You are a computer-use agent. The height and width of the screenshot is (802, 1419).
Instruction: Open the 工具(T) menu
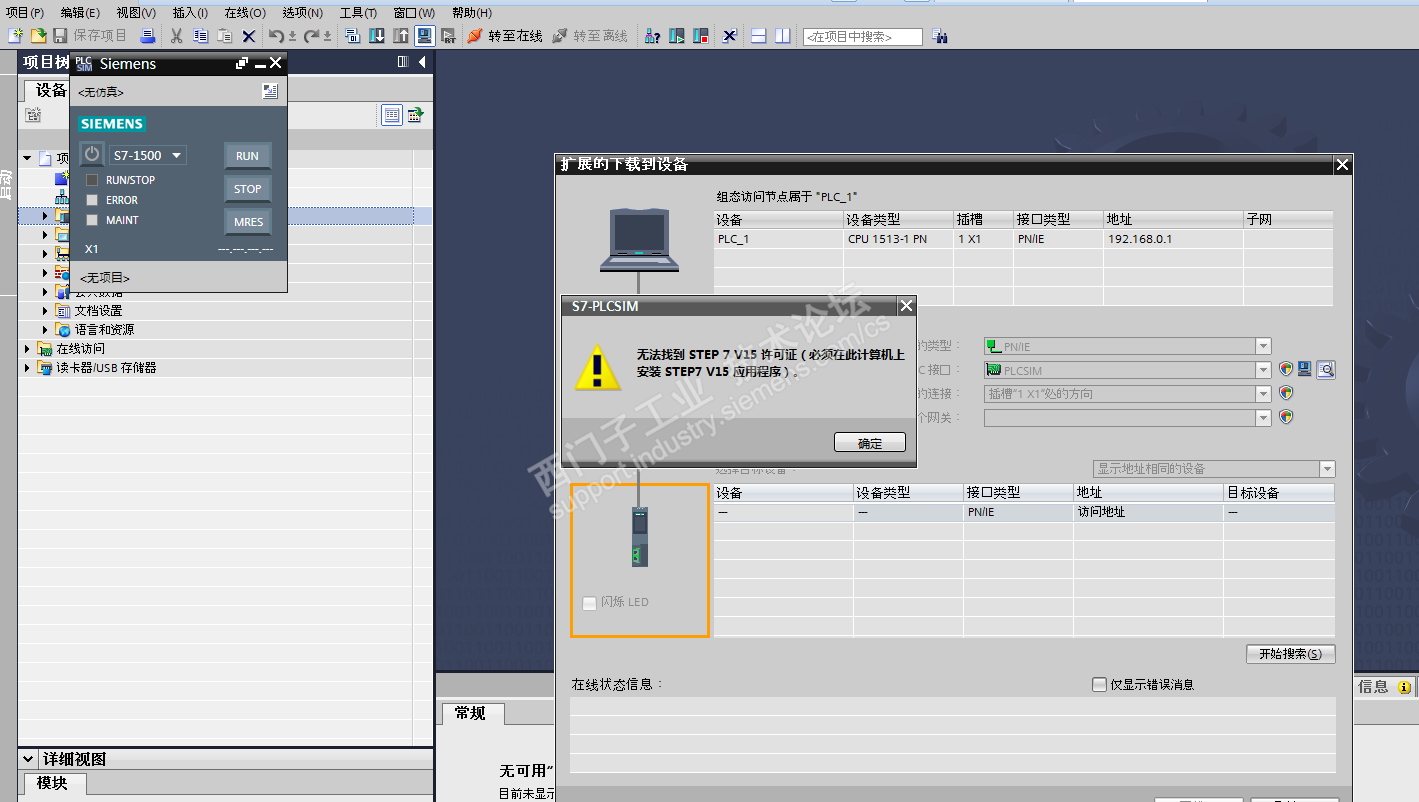point(358,13)
